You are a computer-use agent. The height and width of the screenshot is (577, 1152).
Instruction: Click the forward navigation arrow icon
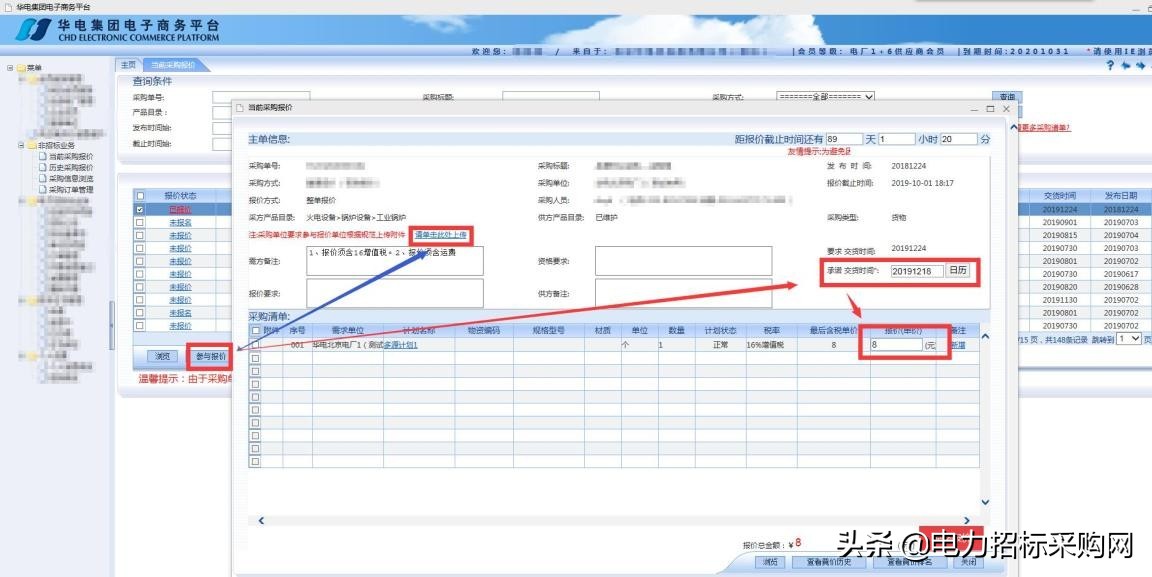[x=1141, y=65]
